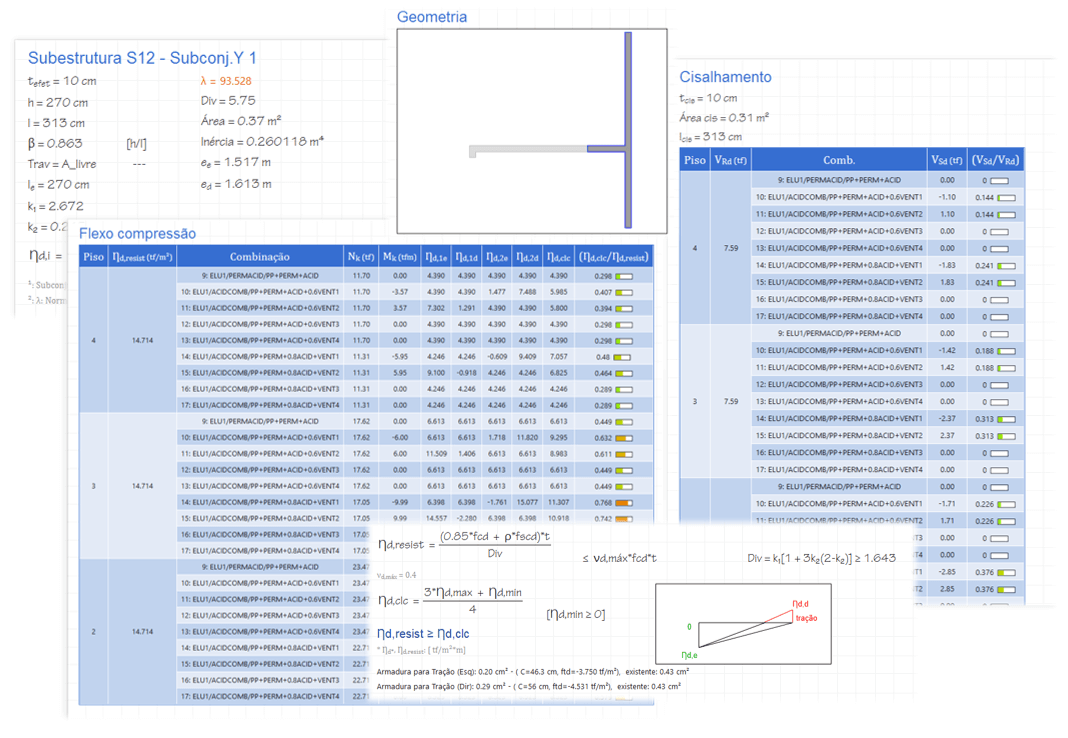Click the Cisalhamento section title

[725, 77]
